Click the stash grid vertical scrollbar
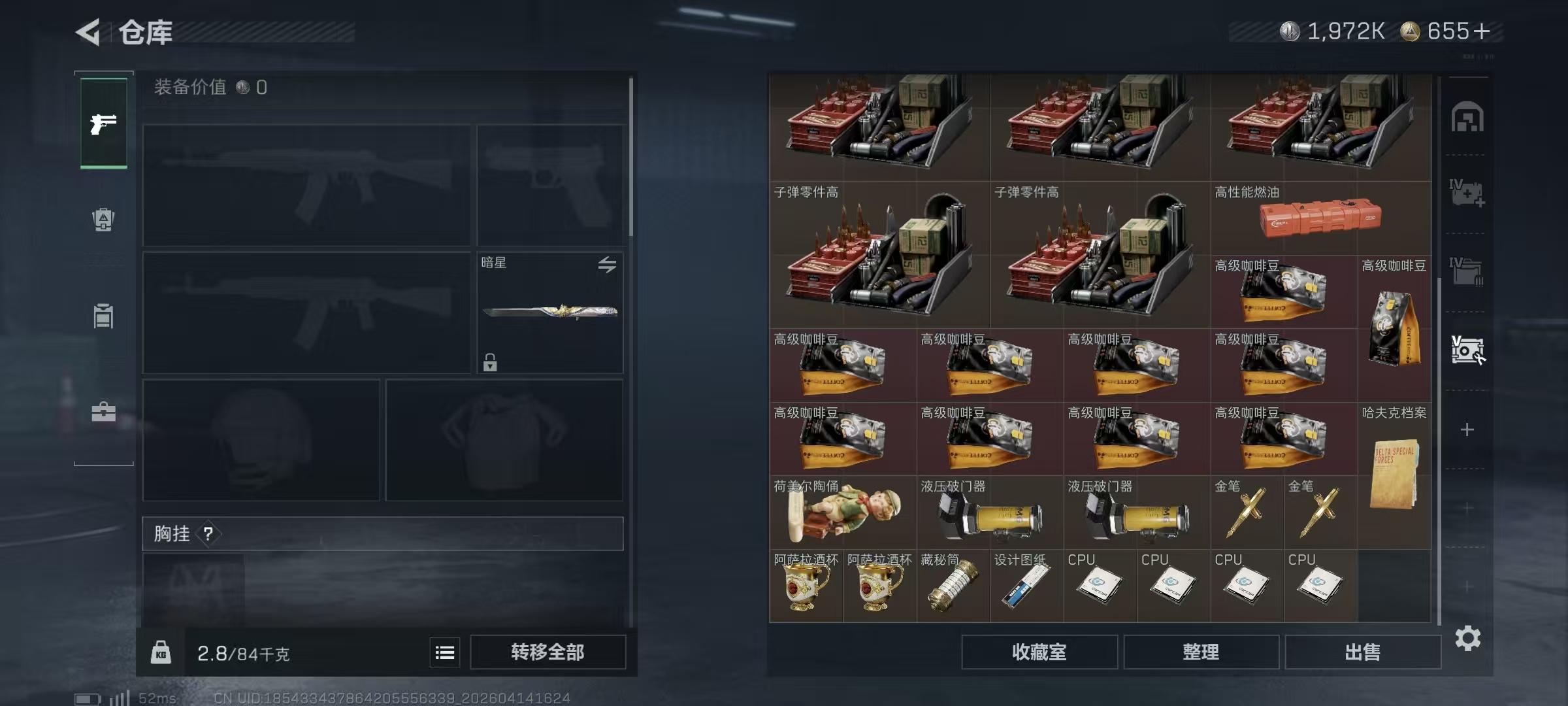Image resolution: width=1568 pixels, height=706 pixels. [x=1439, y=451]
